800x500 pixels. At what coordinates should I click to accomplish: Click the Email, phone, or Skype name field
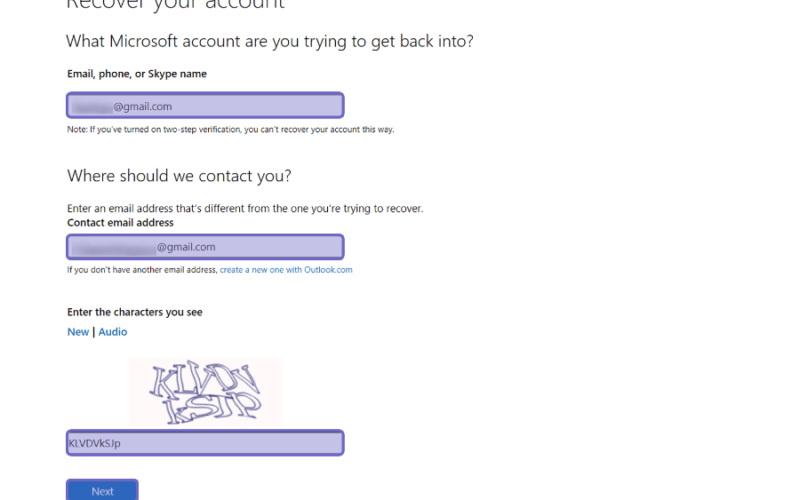pos(205,106)
